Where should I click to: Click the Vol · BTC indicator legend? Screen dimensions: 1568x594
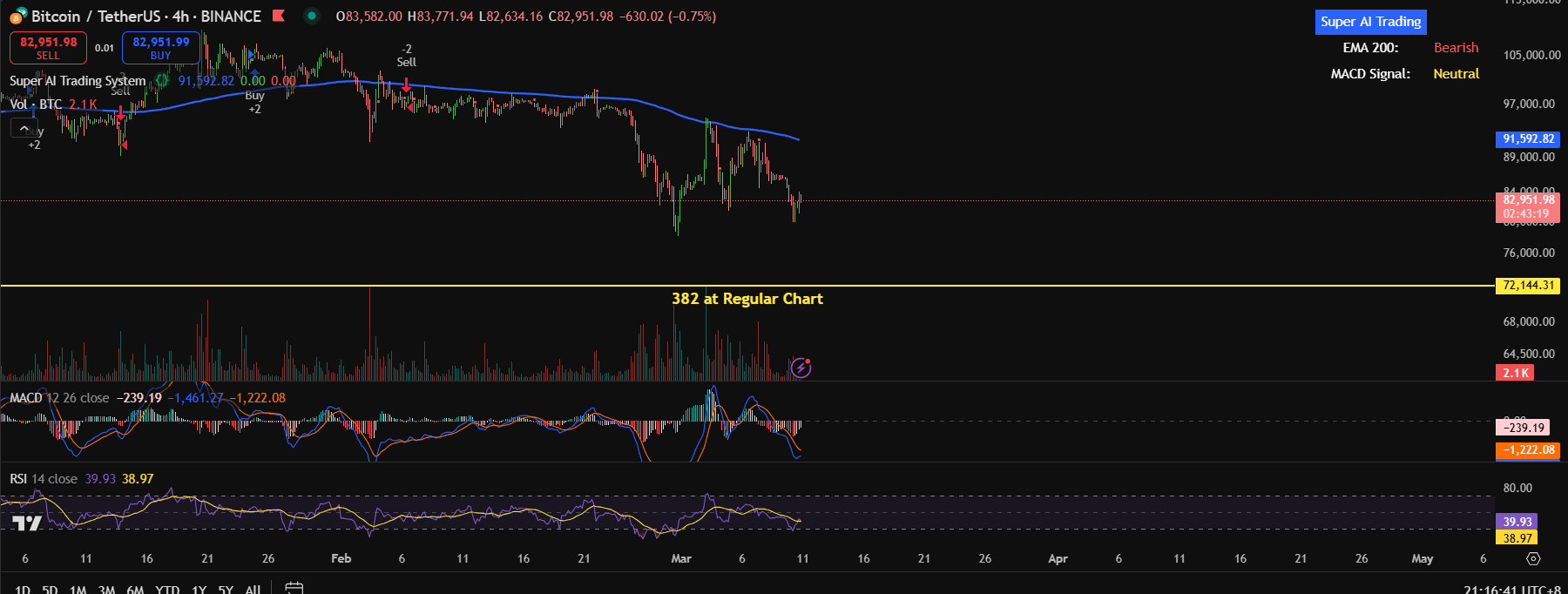36,105
